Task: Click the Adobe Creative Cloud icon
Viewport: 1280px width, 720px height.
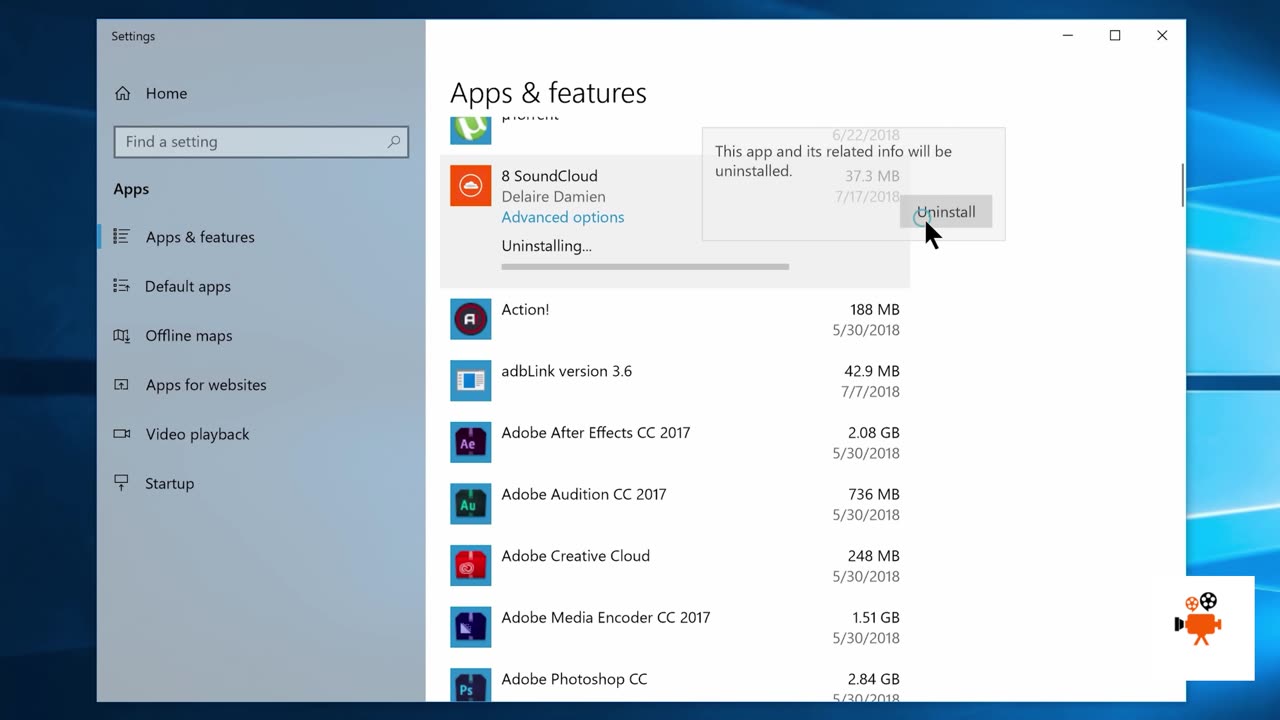Action: click(470, 566)
